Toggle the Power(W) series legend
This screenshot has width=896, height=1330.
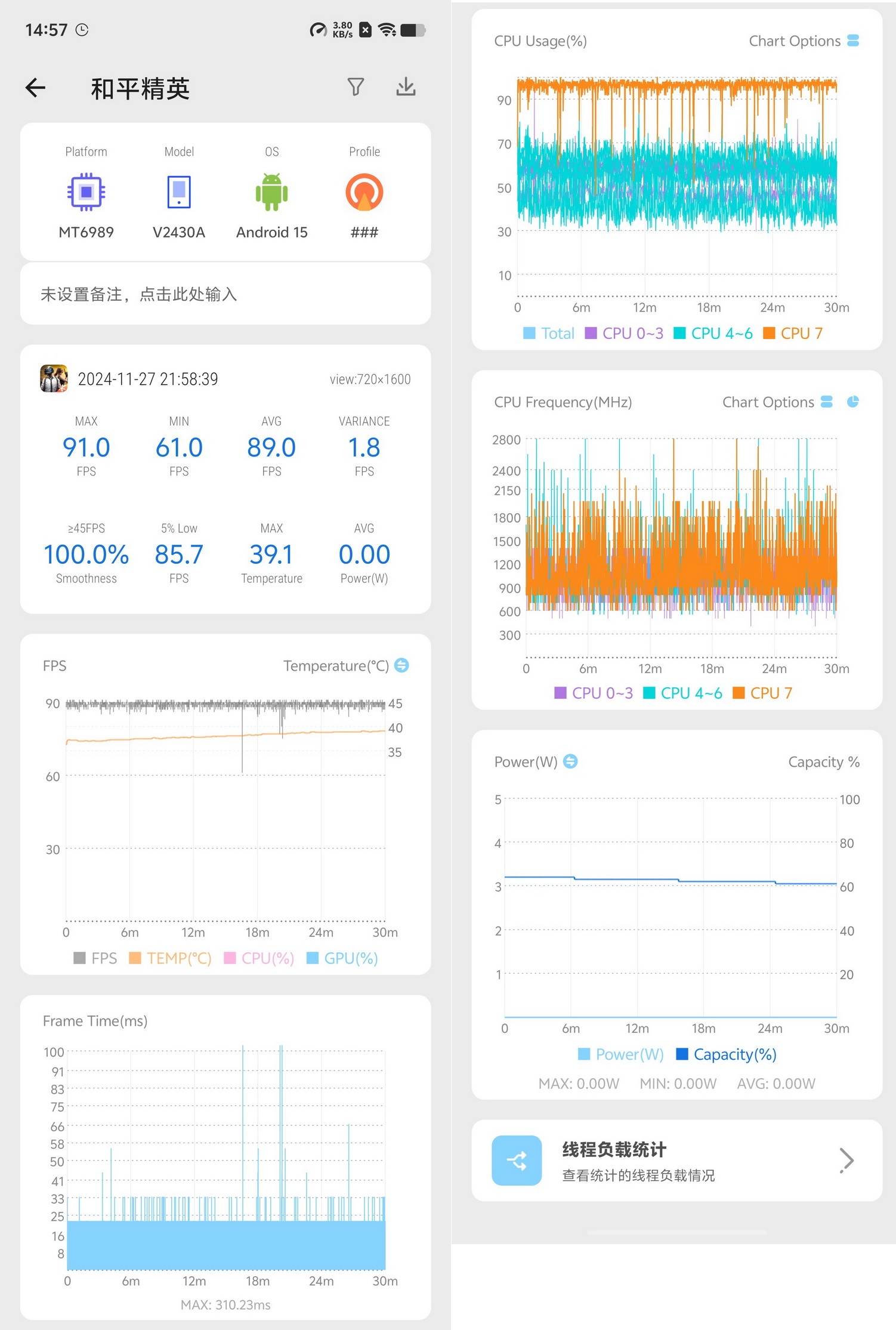621,1054
